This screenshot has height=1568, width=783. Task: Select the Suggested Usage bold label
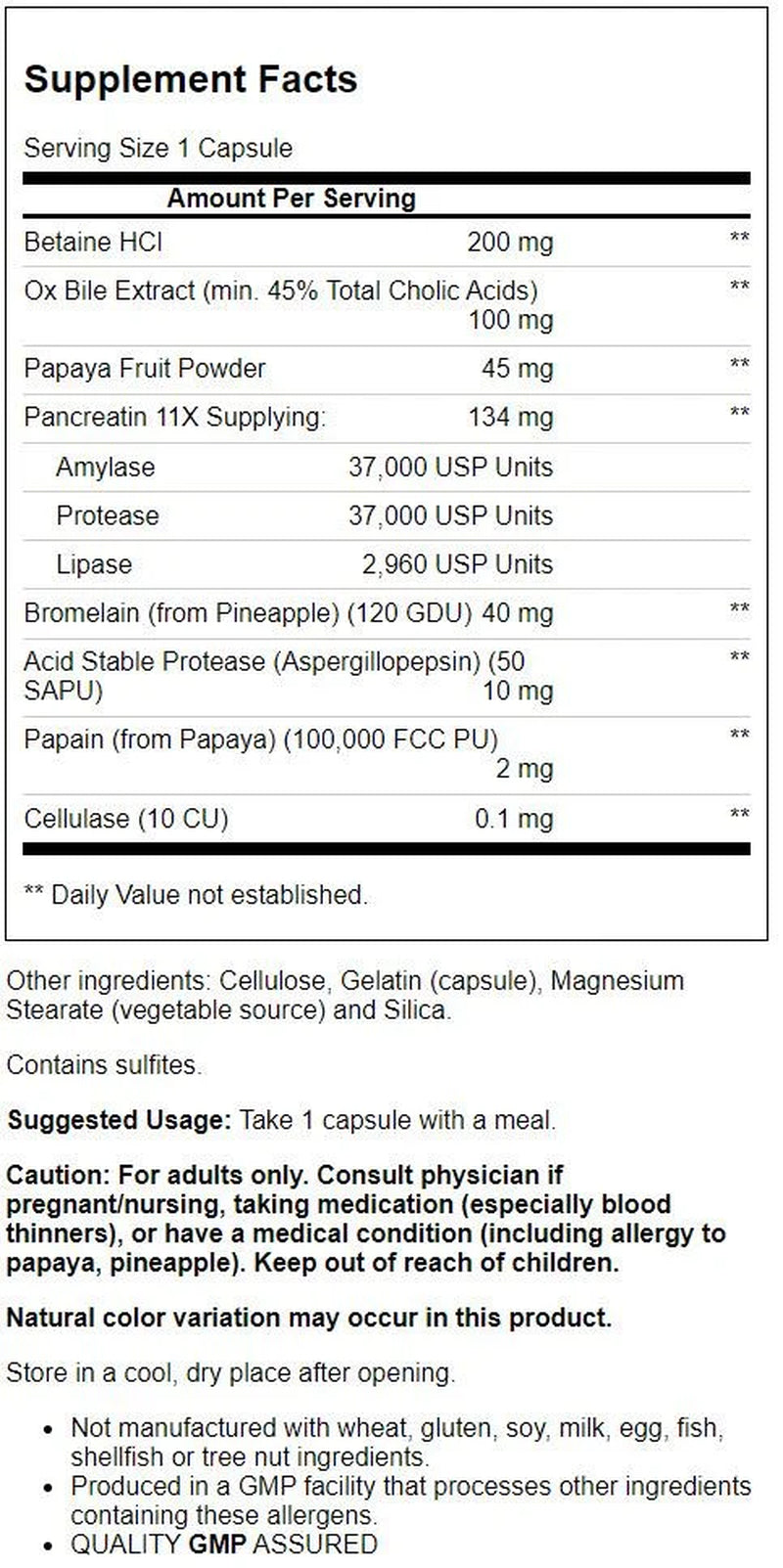click(x=118, y=1120)
